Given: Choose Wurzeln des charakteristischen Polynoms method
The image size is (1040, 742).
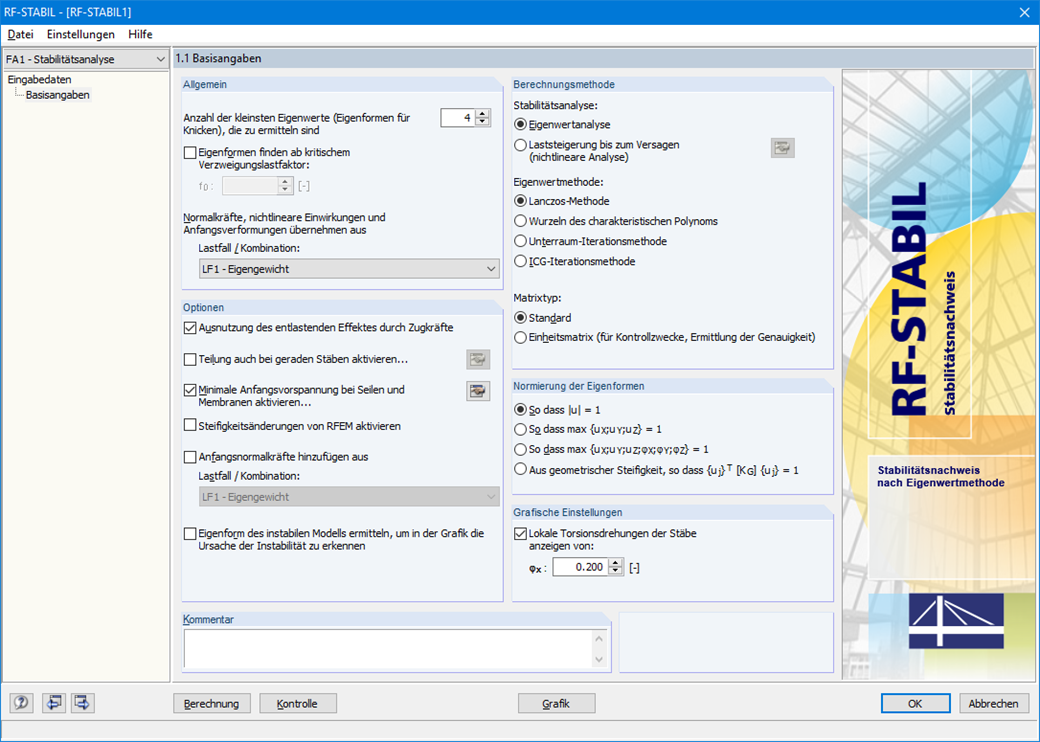Looking at the screenshot, I should [x=521, y=221].
